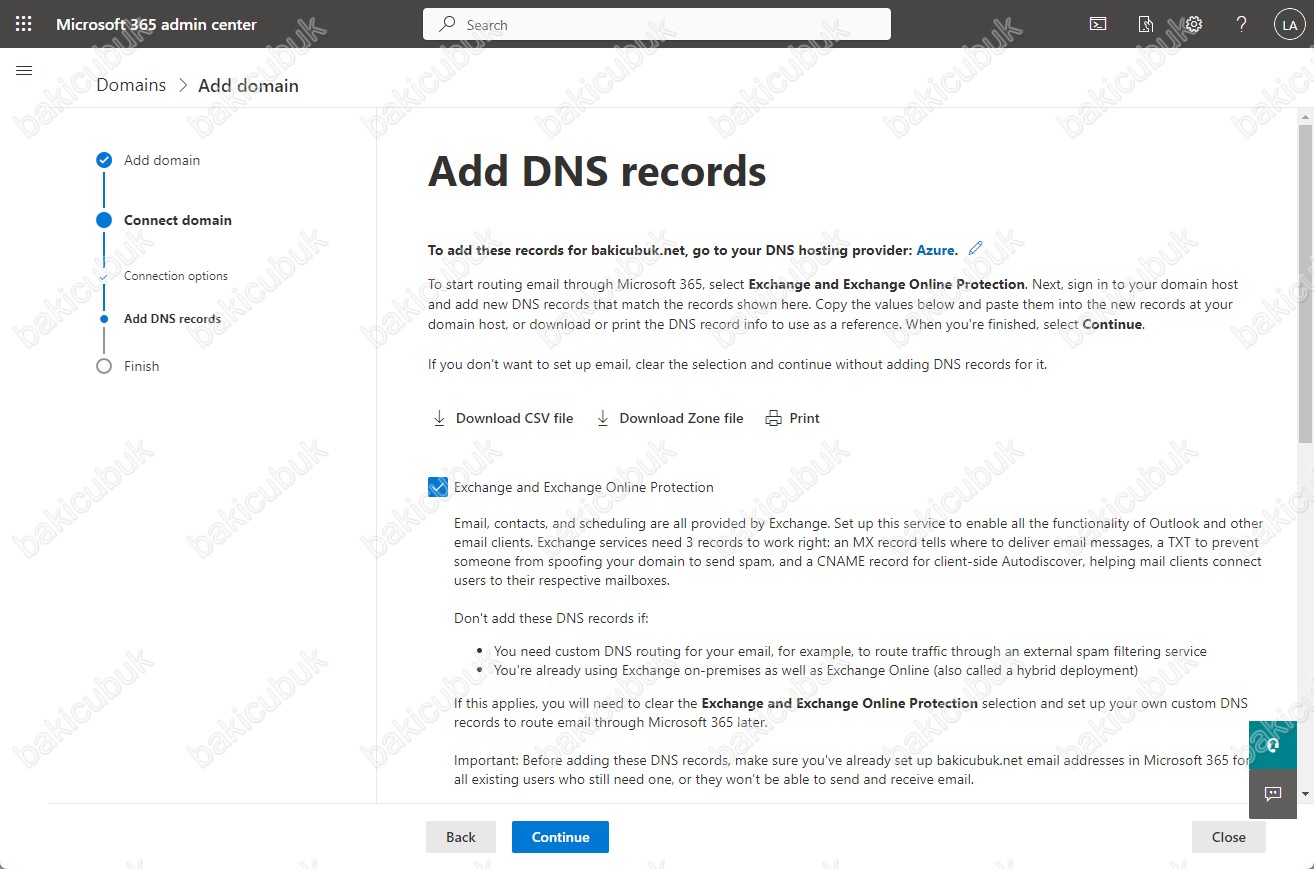Click the Print link text
Screen dimensions: 1314x869
coord(804,419)
